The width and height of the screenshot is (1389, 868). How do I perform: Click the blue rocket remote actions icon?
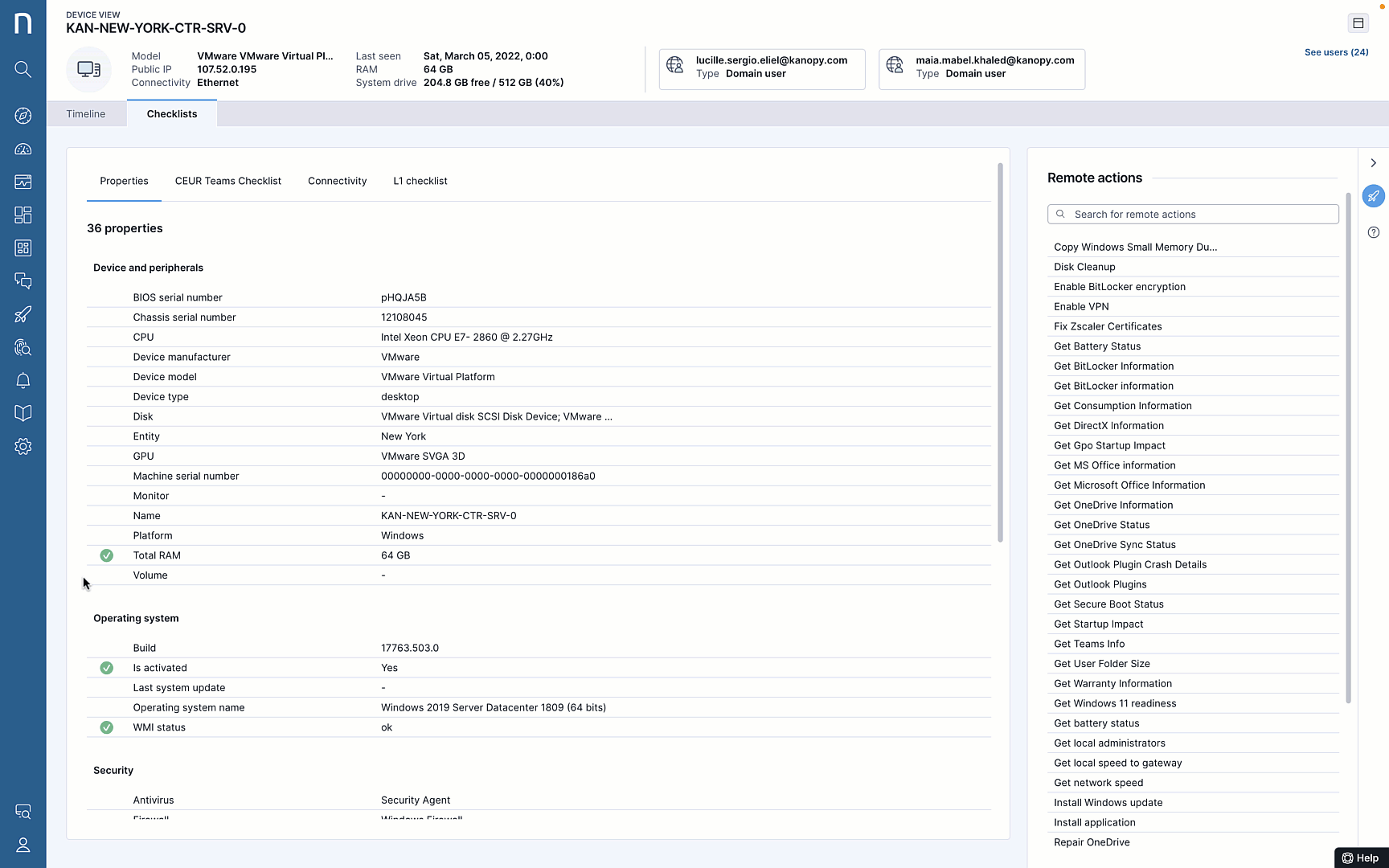(1373, 196)
